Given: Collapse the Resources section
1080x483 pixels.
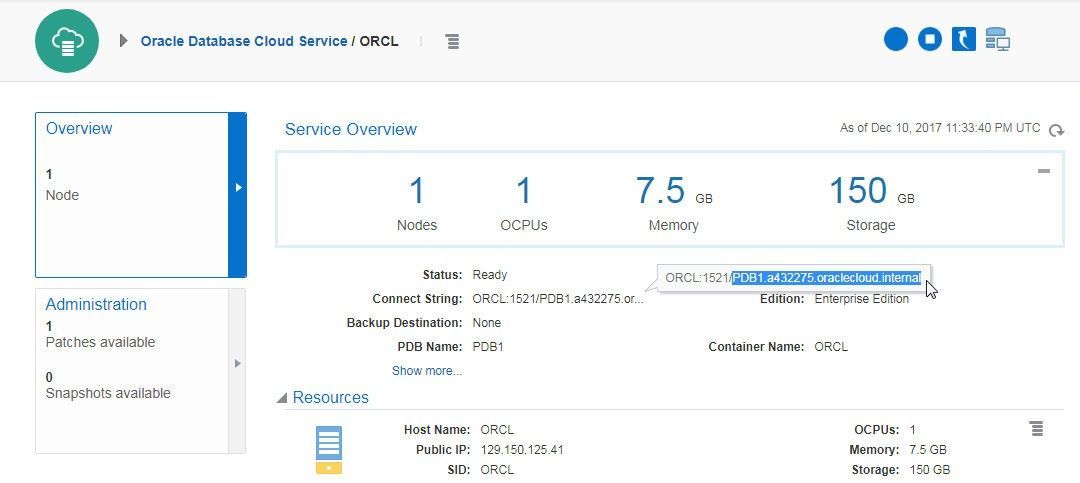Looking at the screenshot, I should tap(282, 398).
